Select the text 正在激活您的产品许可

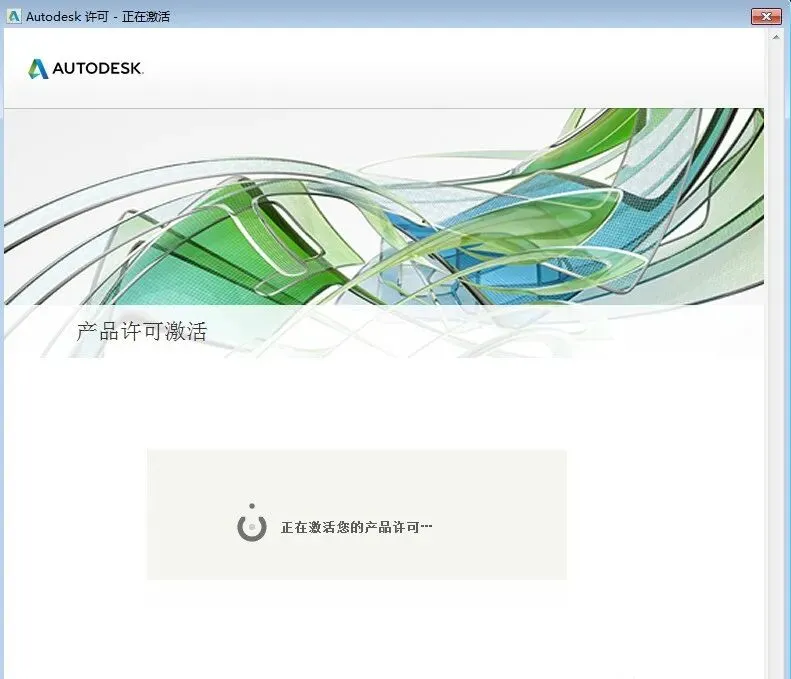coord(356,528)
